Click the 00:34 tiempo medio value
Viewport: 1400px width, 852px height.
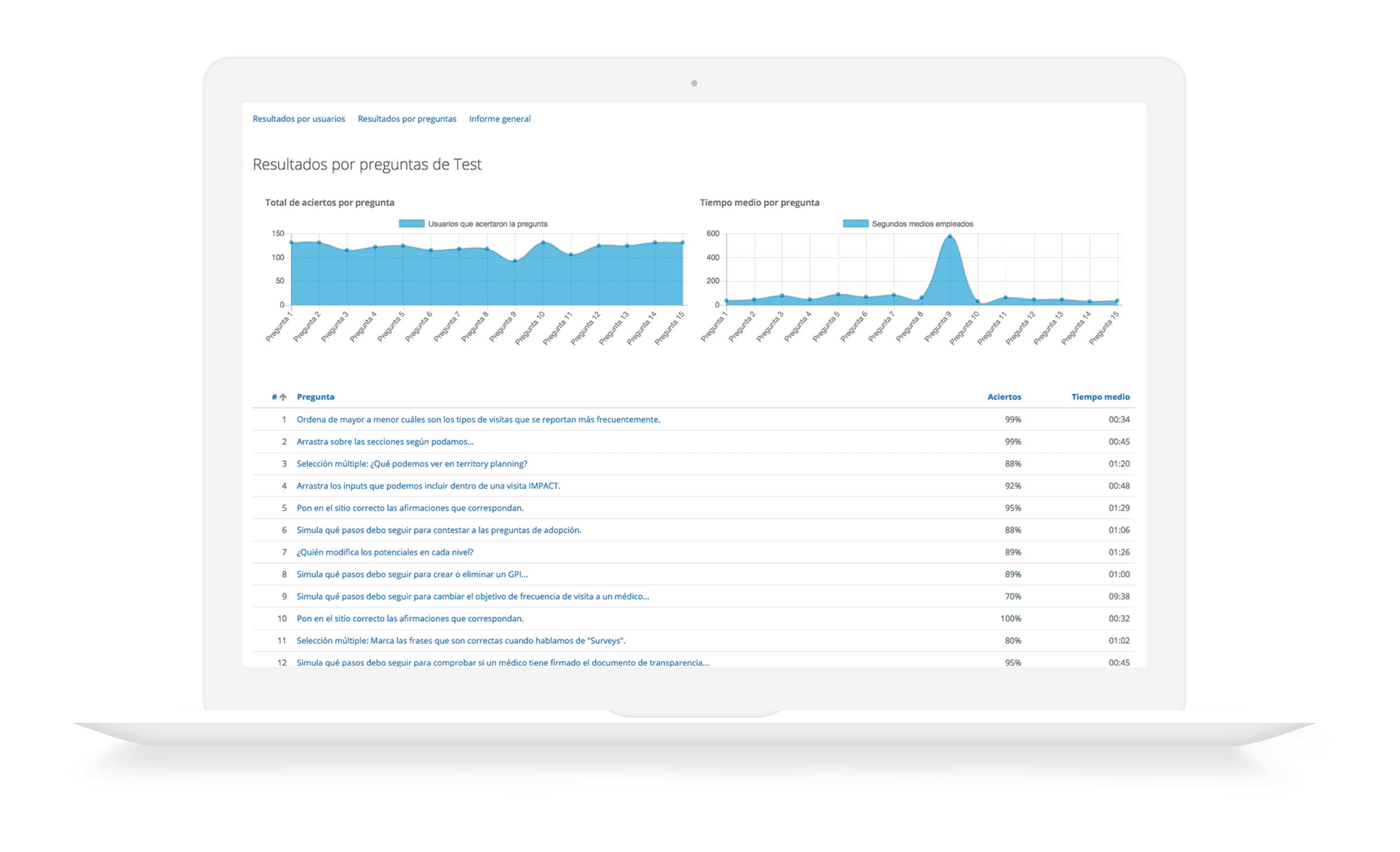pyautogui.click(x=1119, y=420)
